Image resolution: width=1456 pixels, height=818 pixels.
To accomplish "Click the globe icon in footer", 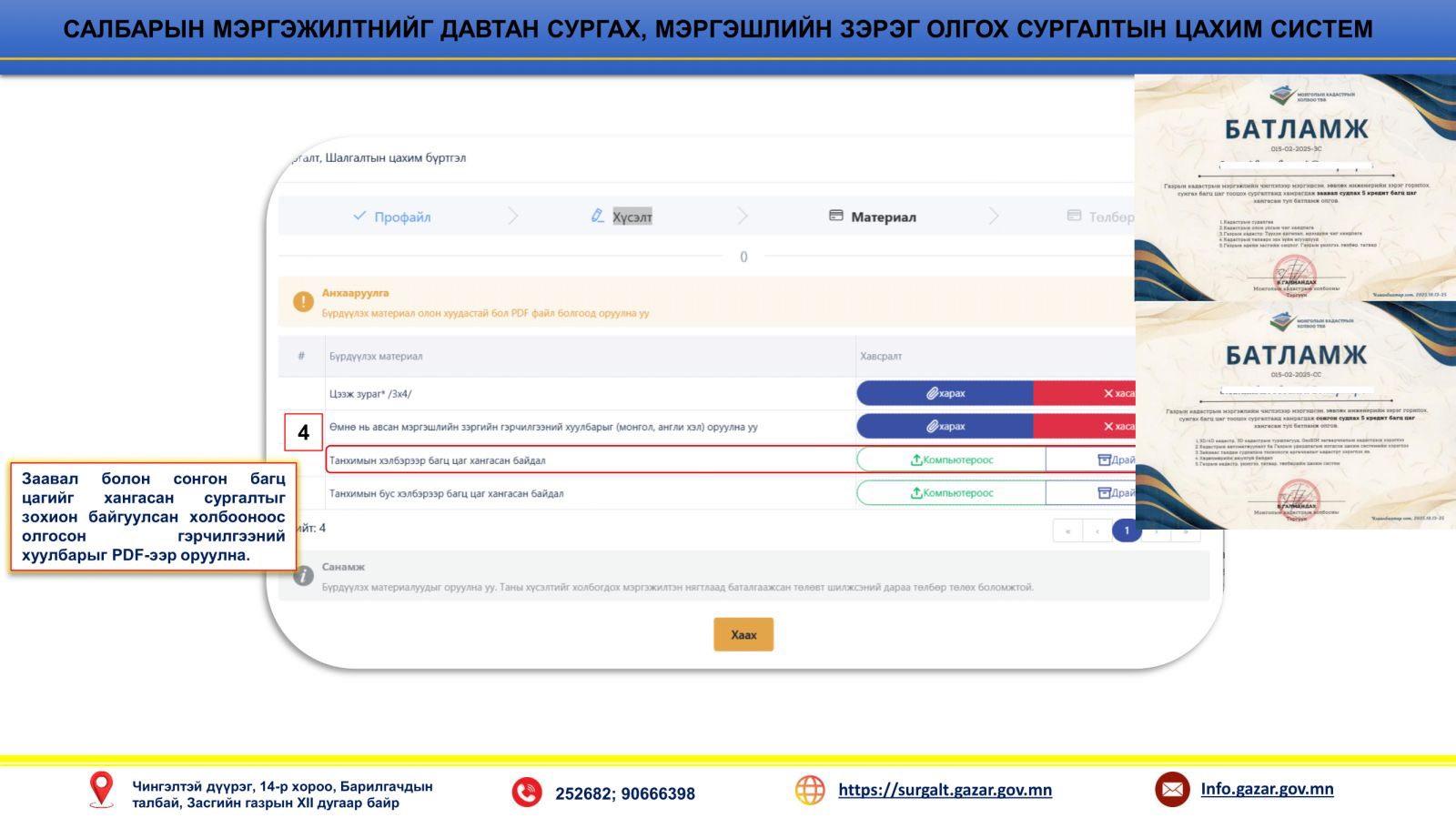I will click(809, 790).
